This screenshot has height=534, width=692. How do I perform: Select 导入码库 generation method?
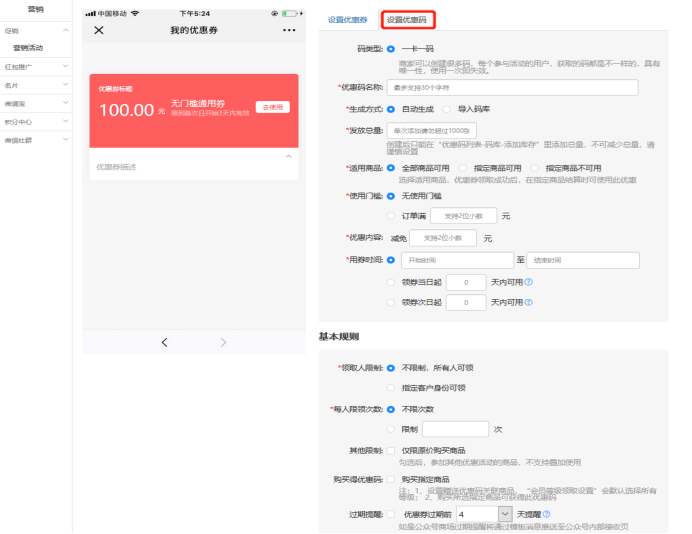coord(447,109)
